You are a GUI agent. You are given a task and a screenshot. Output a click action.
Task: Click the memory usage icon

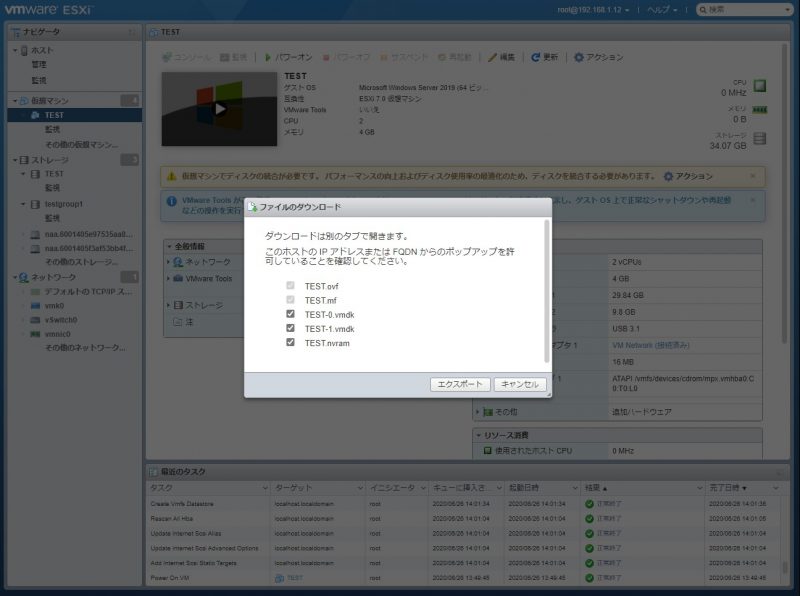click(760, 110)
